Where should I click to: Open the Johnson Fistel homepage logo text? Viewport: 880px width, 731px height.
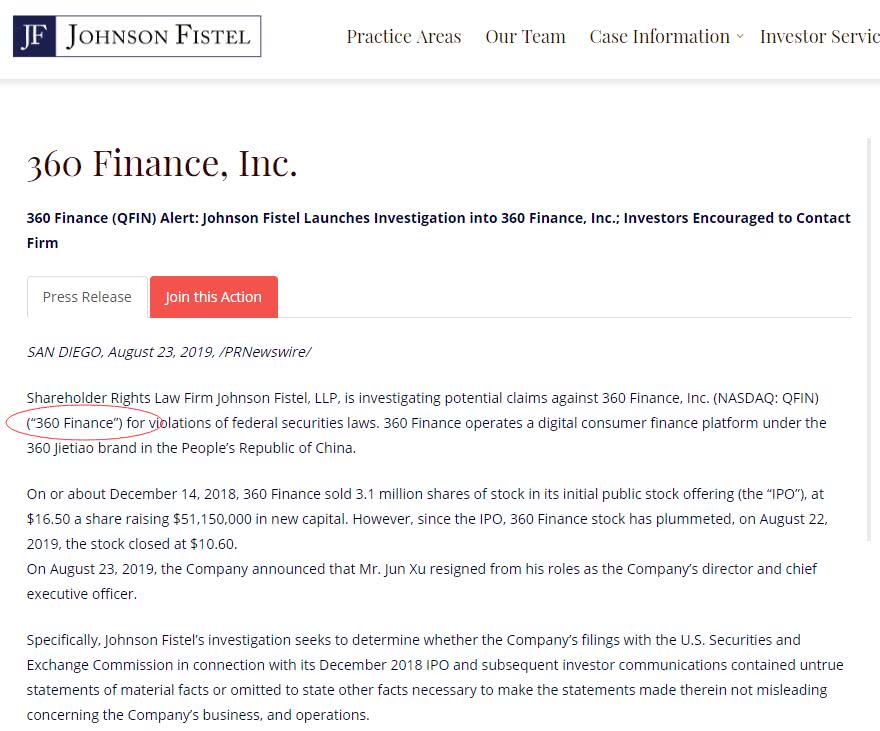(158, 36)
